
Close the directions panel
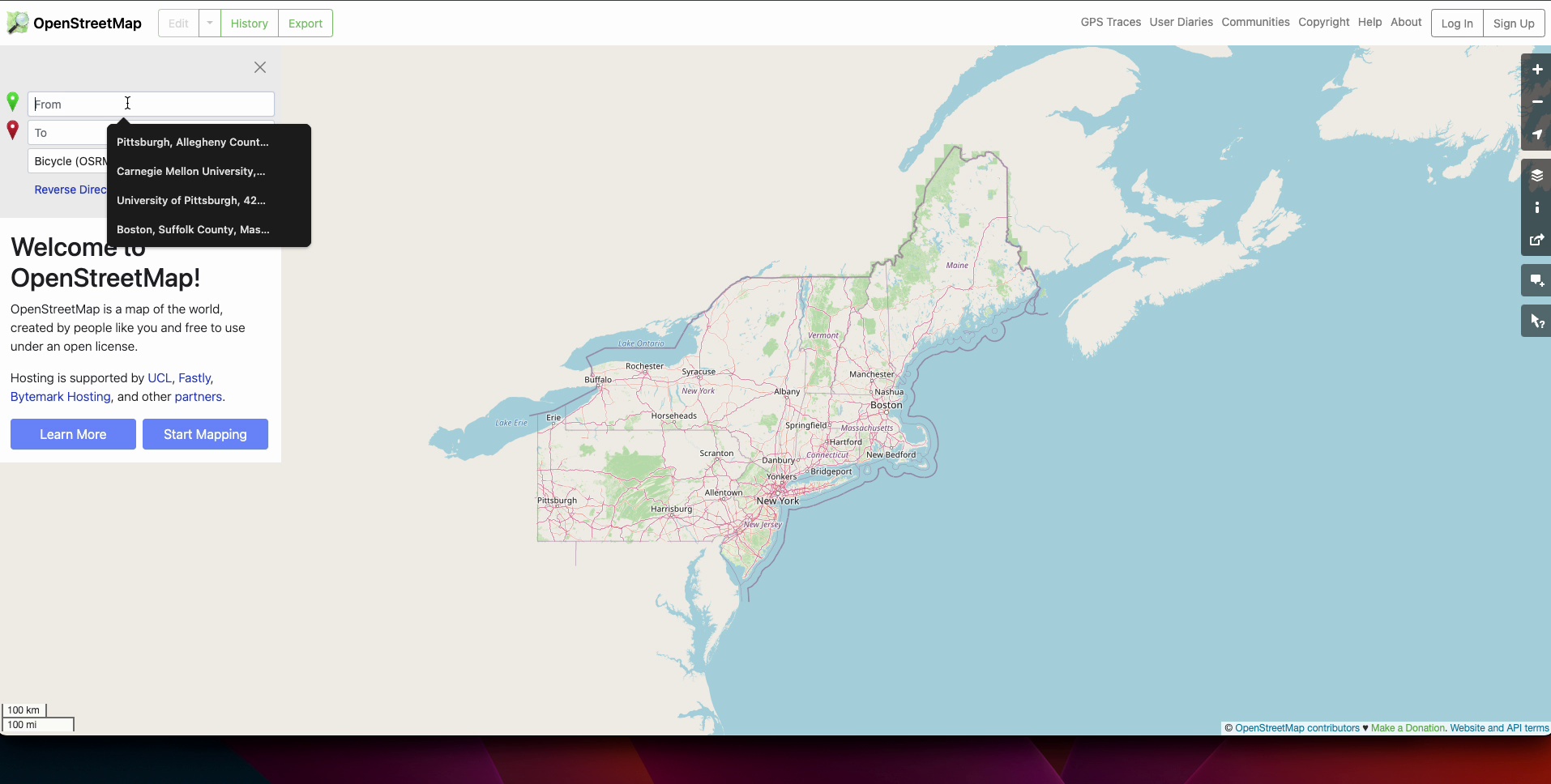pyautogui.click(x=260, y=67)
